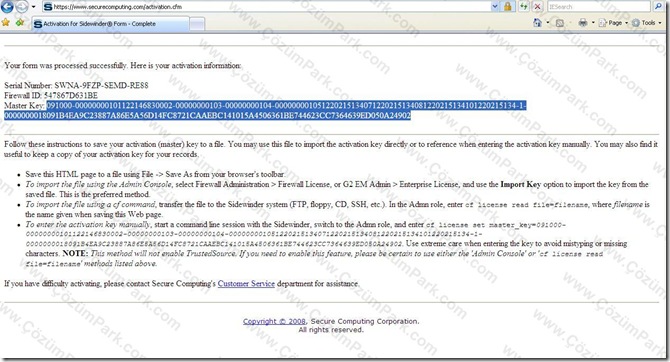The height and width of the screenshot is (362, 670).
Task: Click 'Secure Computing Corporation.' footer text
Action: point(365,321)
